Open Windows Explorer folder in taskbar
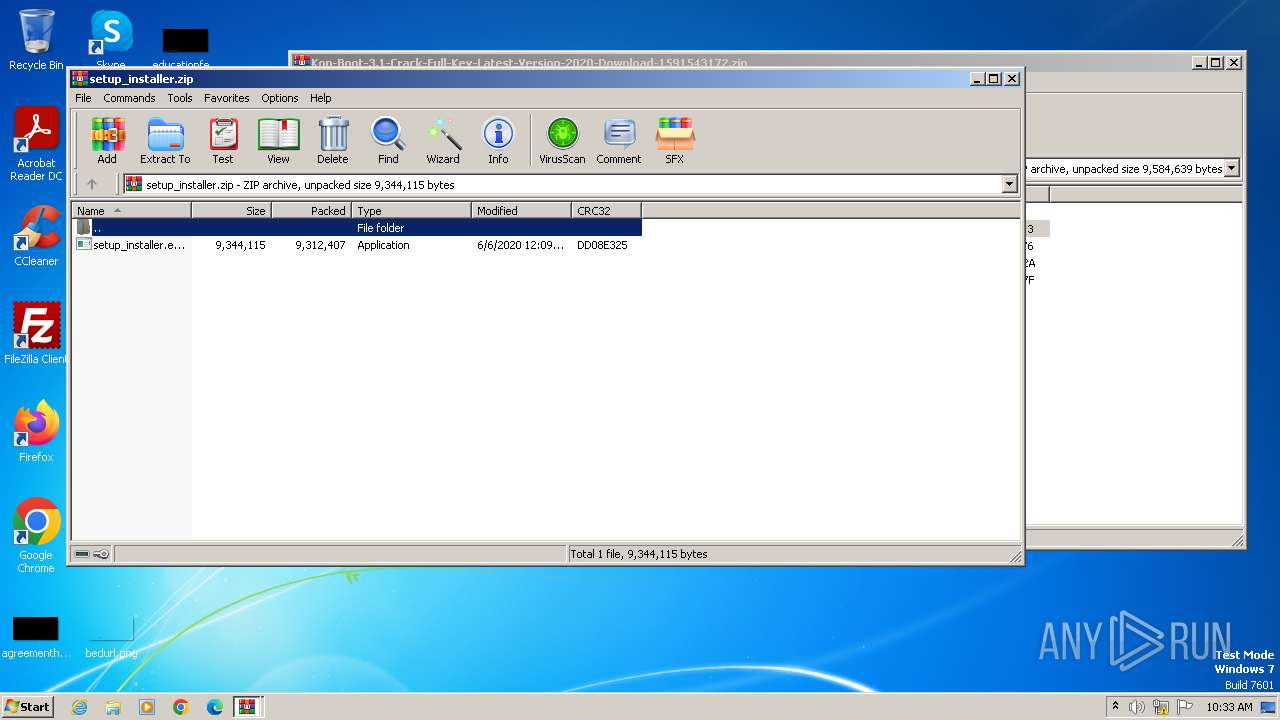The width and height of the screenshot is (1280, 720). (113, 707)
